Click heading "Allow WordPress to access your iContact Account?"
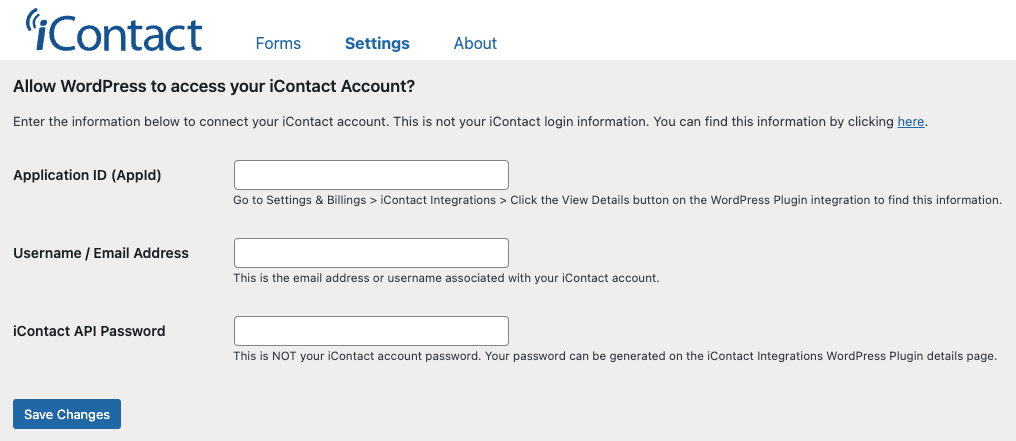Viewport: 1016px width, 441px height. pyautogui.click(x=214, y=87)
